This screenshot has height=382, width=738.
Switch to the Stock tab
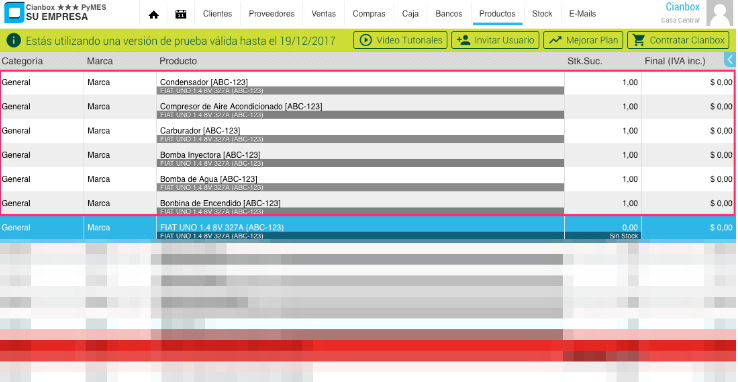[x=542, y=14]
